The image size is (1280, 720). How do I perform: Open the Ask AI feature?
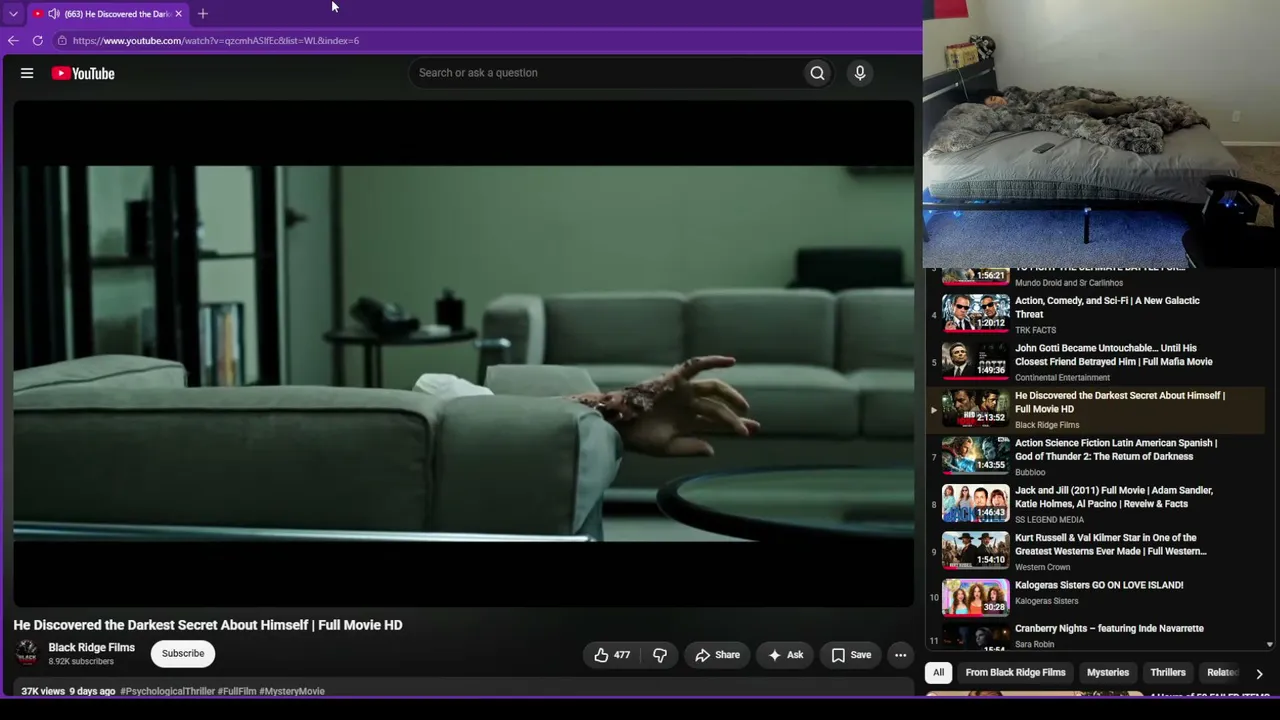(785, 655)
